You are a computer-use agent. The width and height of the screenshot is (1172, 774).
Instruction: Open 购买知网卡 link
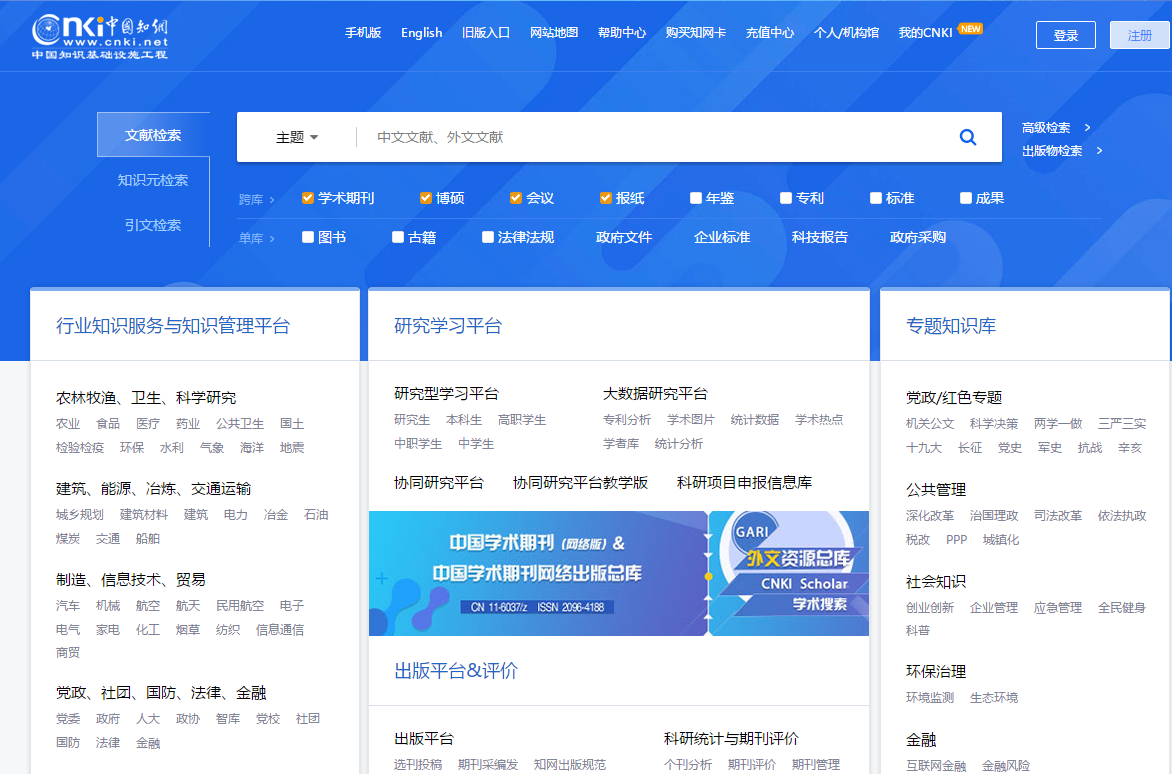(x=696, y=33)
